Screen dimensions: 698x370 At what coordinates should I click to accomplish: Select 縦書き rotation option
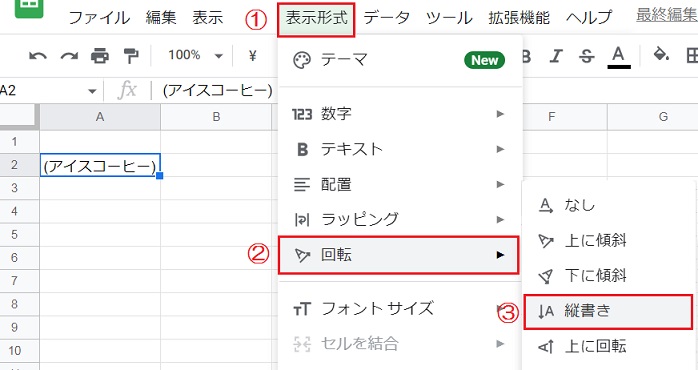tap(608, 311)
